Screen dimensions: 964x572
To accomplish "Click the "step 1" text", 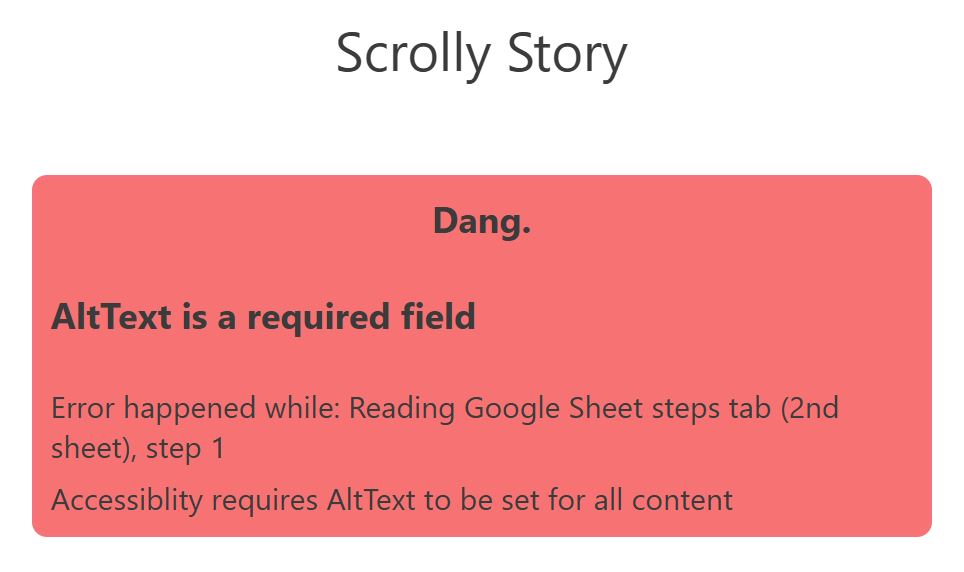I will (x=186, y=448).
